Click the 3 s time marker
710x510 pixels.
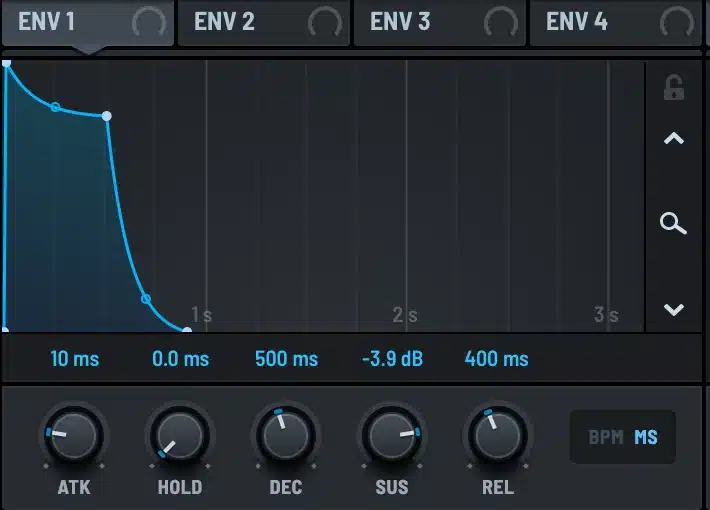pyautogui.click(x=606, y=314)
